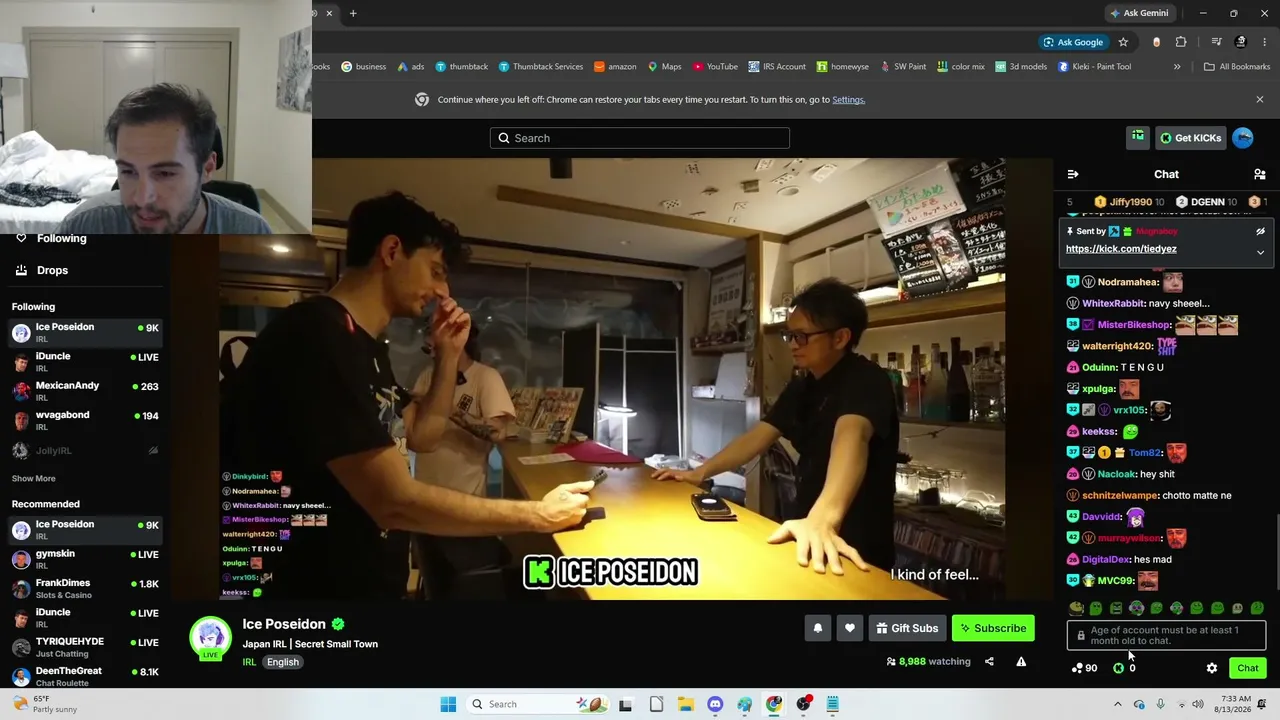Open OBS Studio from the taskbar
The height and width of the screenshot is (720, 1280).
click(x=803, y=704)
